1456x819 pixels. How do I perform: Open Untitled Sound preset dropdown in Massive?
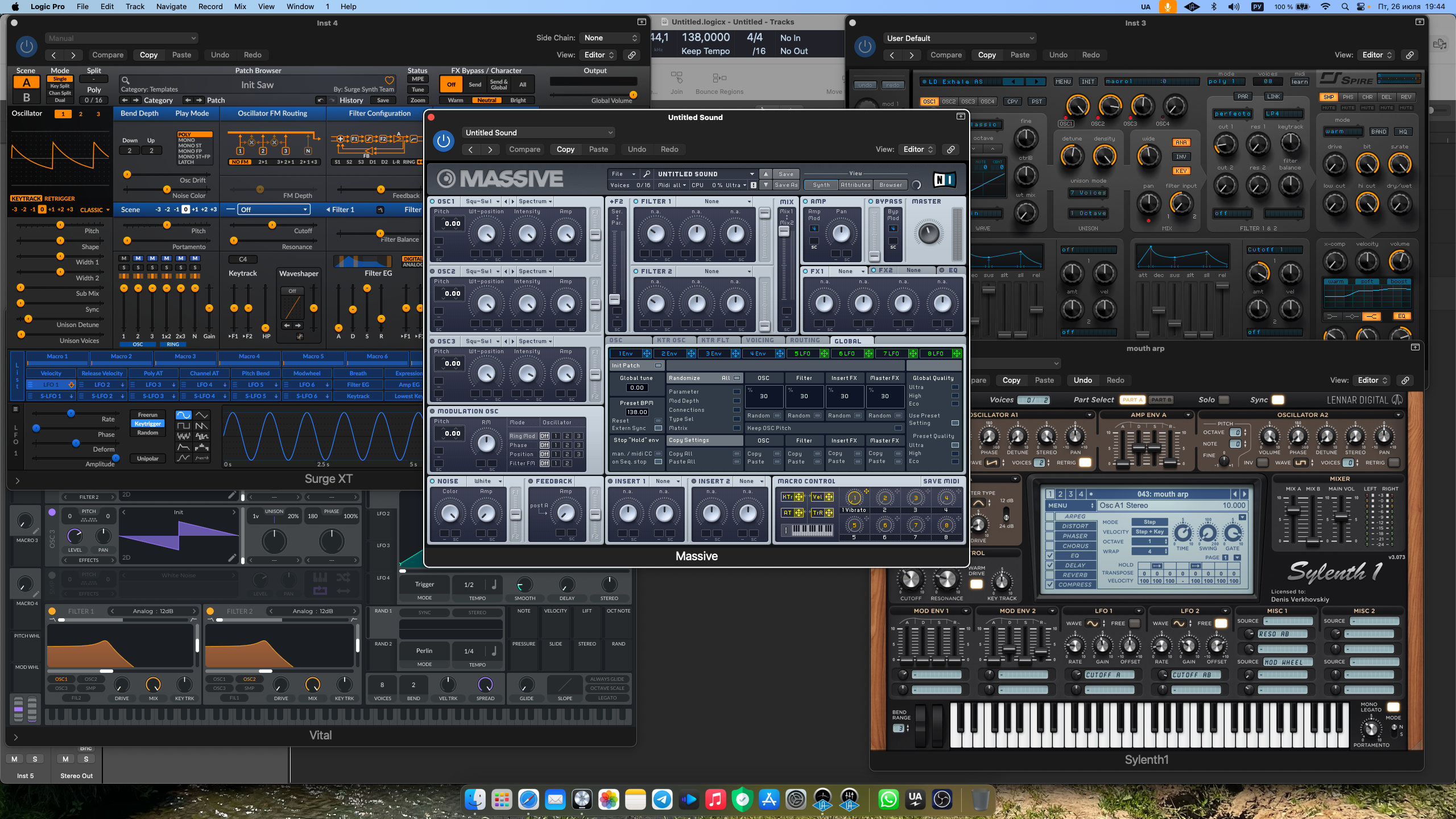[x=538, y=133]
